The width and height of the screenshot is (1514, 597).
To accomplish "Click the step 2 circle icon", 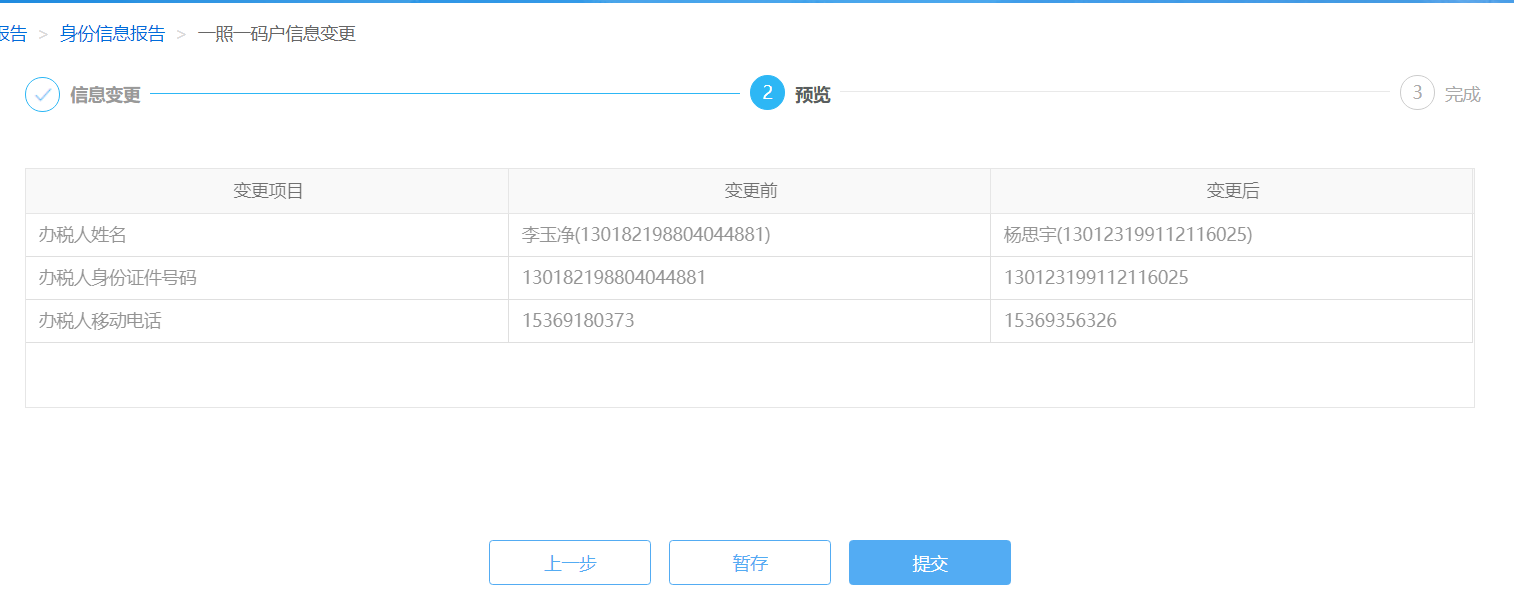I will [767, 93].
